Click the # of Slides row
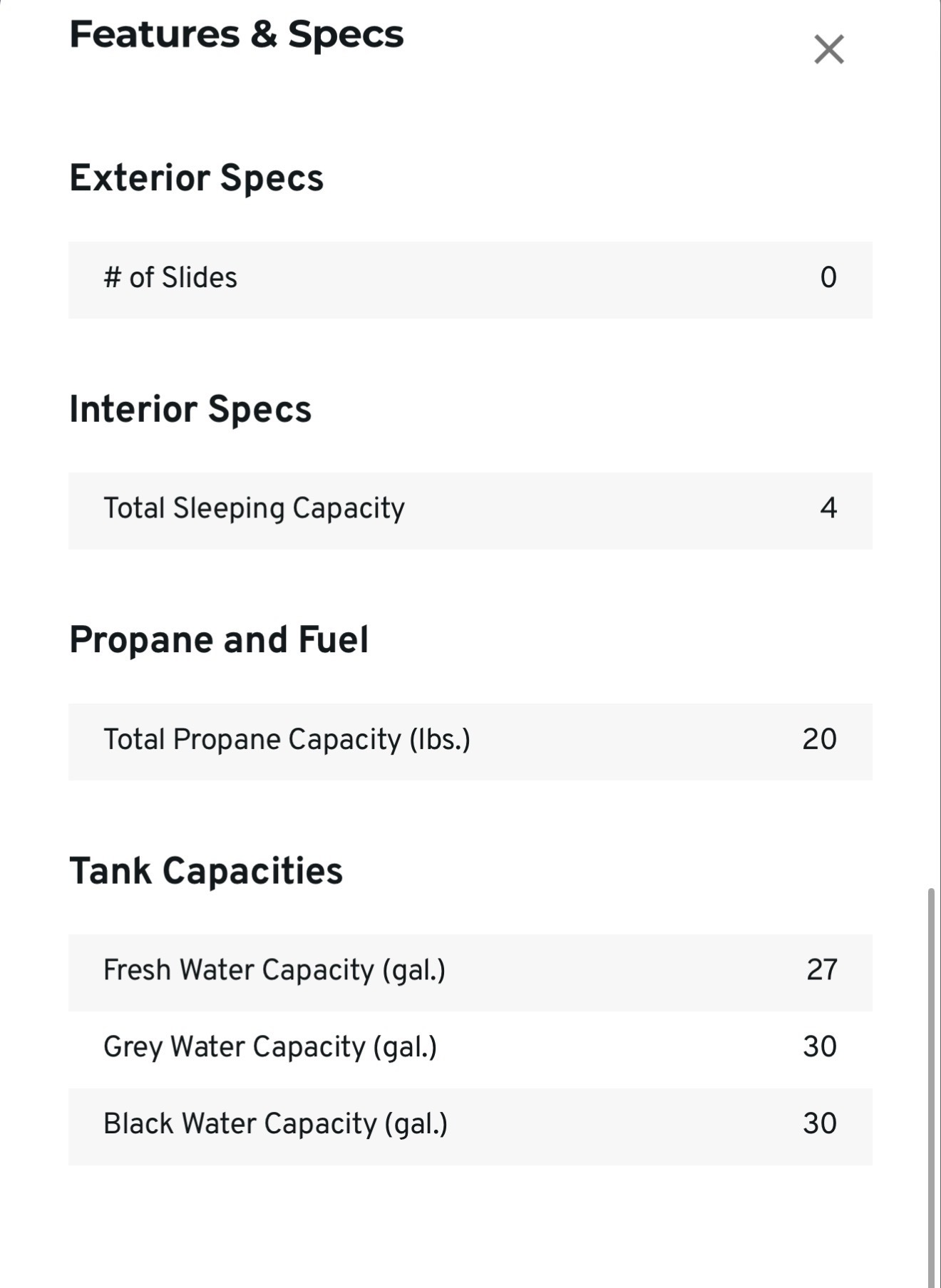 pos(470,279)
